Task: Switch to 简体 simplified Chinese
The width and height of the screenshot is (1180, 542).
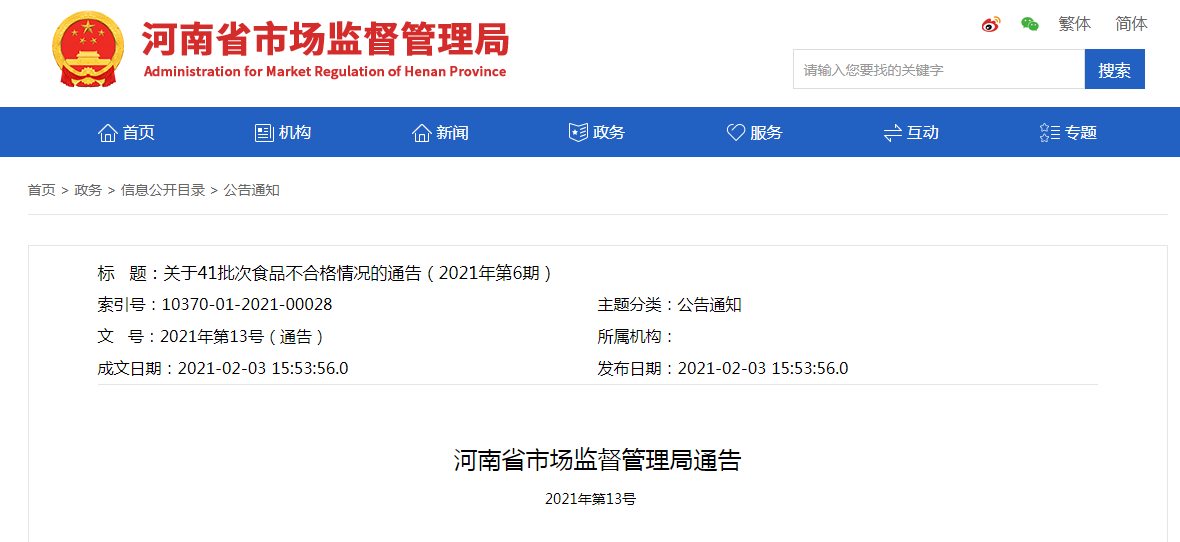Action: [1132, 24]
